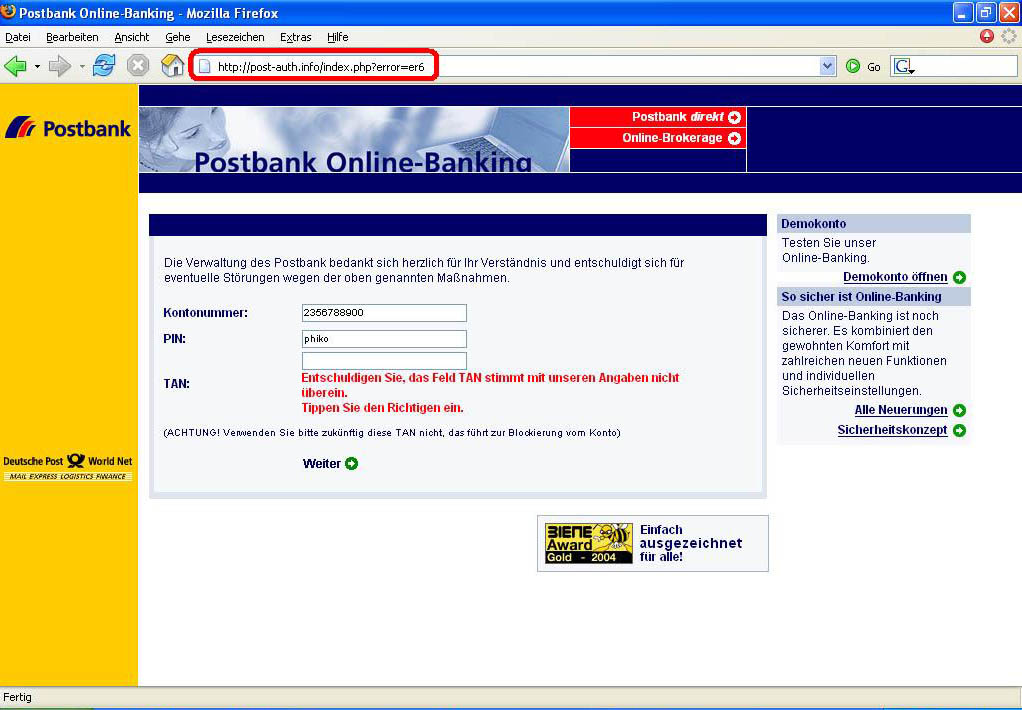Click the ACHTUNG warning note text
Screen dimensions: 1022x710
(x=392, y=433)
